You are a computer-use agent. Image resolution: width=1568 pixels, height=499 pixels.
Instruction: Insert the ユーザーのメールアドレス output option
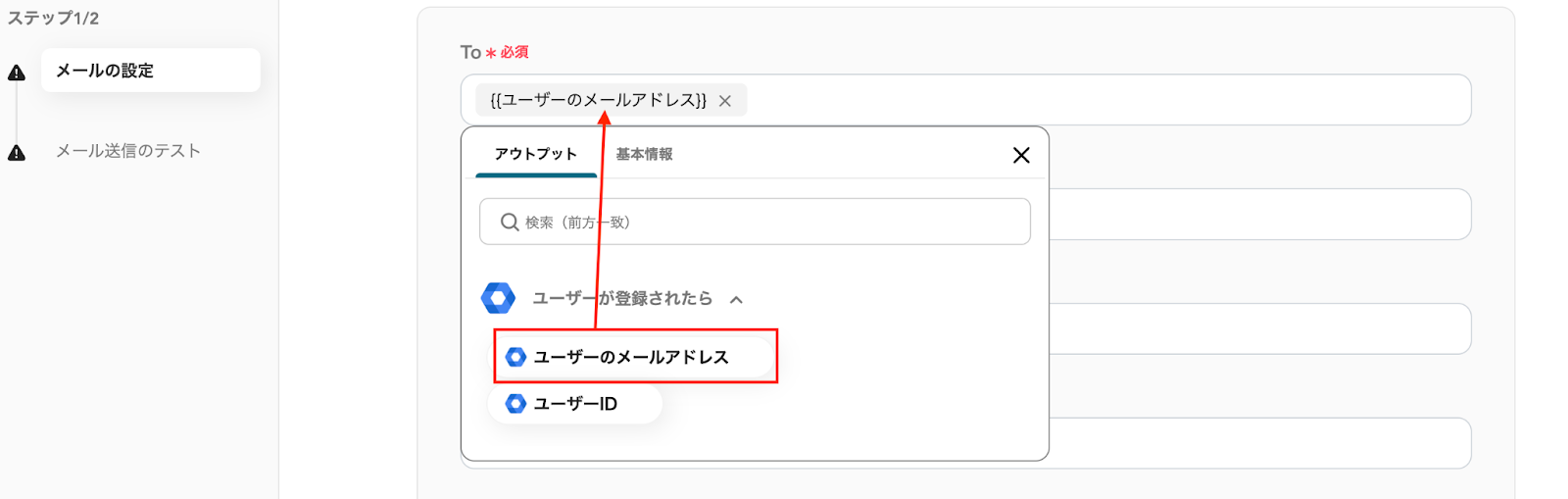(631, 357)
